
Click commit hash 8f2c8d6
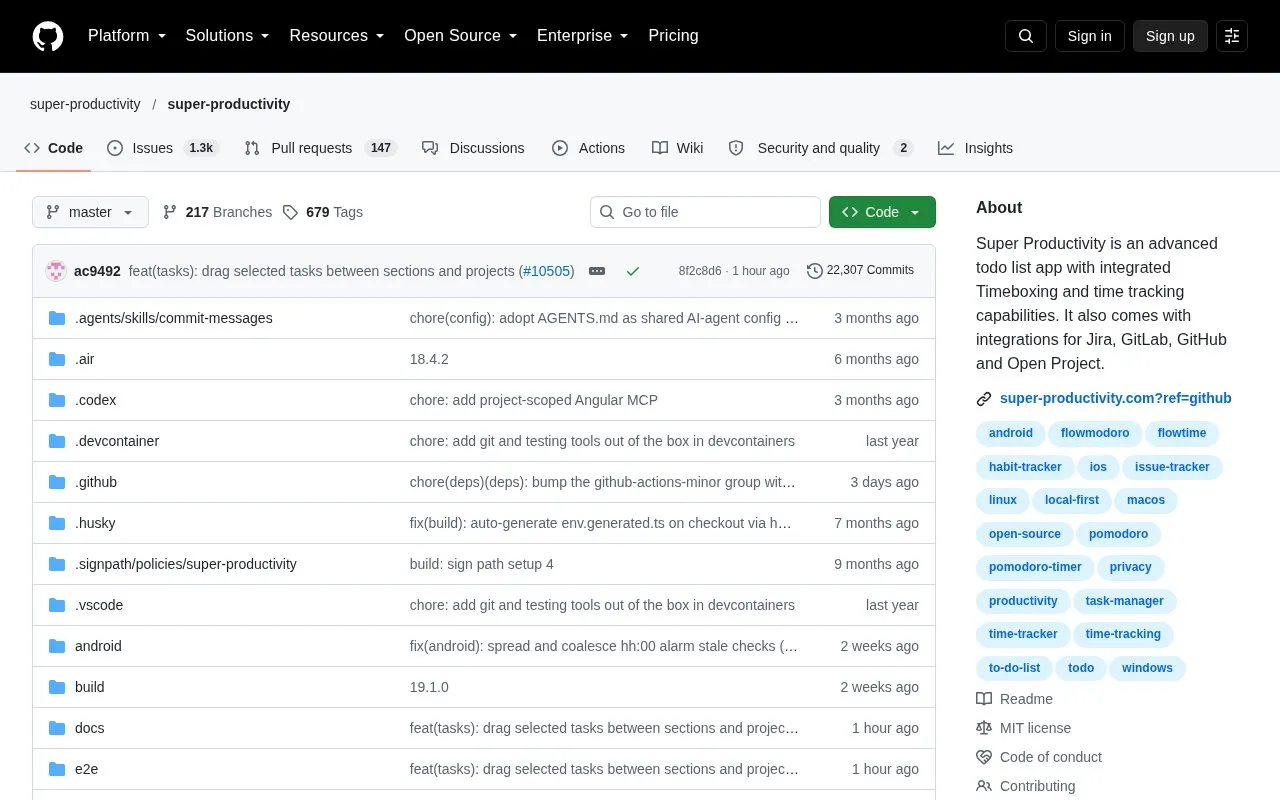(700, 271)
